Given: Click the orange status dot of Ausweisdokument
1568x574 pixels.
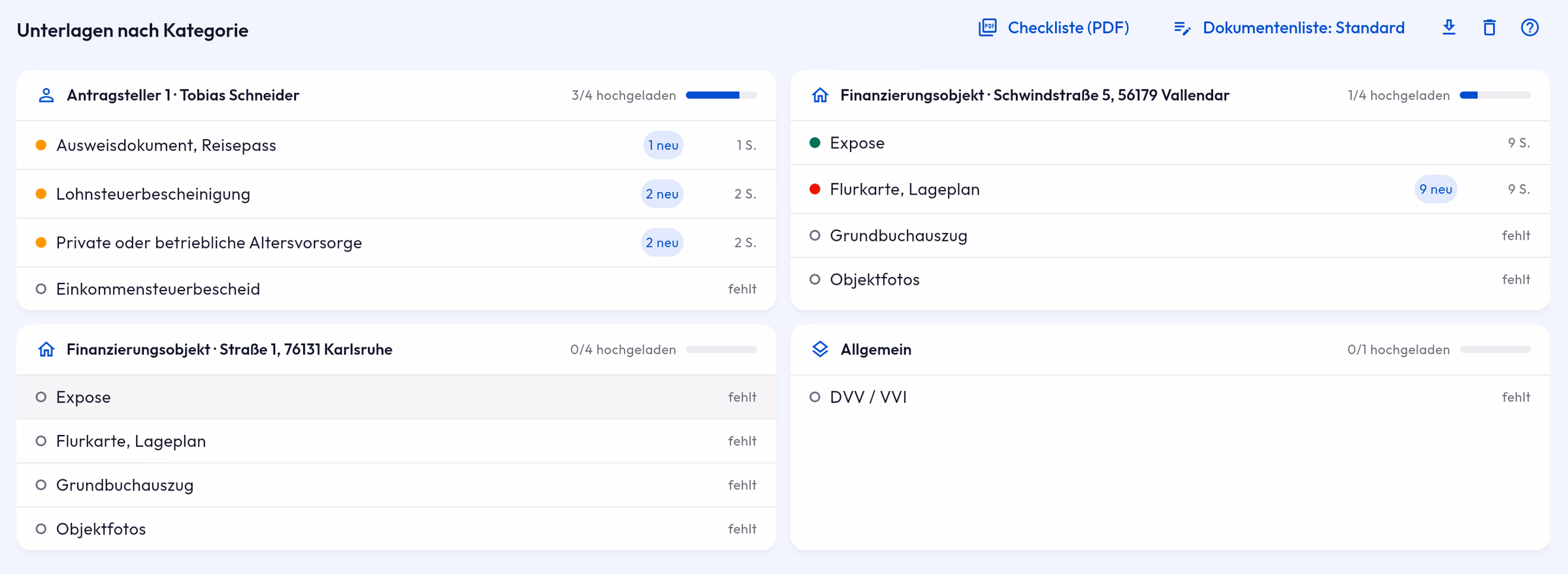Looking at the screenshot, I should point(41,145).
